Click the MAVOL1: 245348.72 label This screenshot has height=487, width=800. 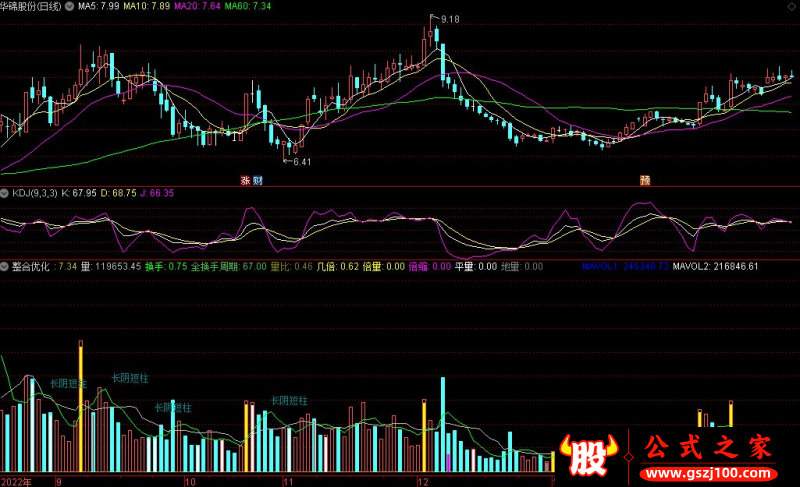625,266
